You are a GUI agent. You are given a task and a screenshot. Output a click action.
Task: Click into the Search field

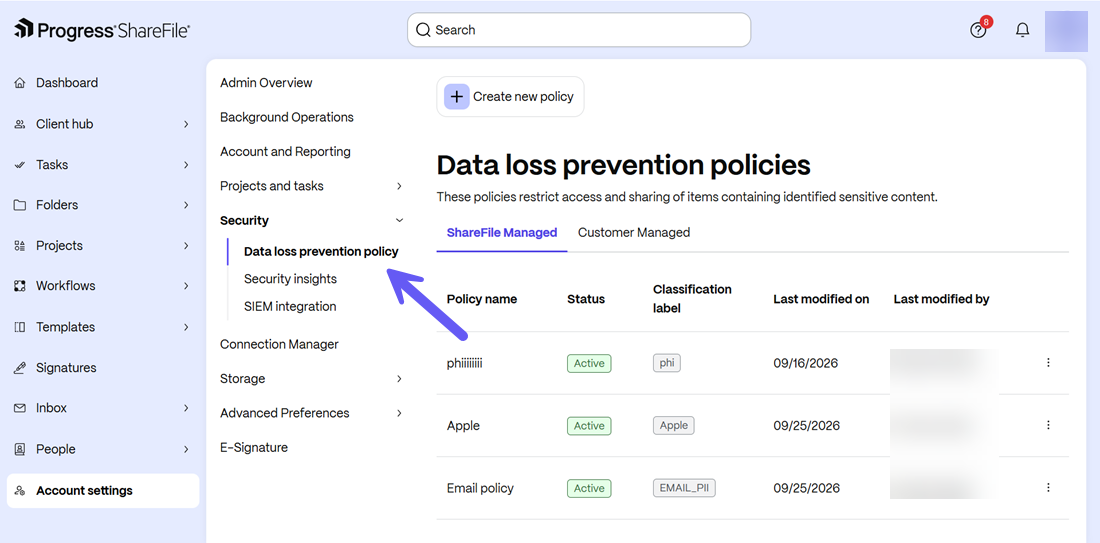[579, 30]
